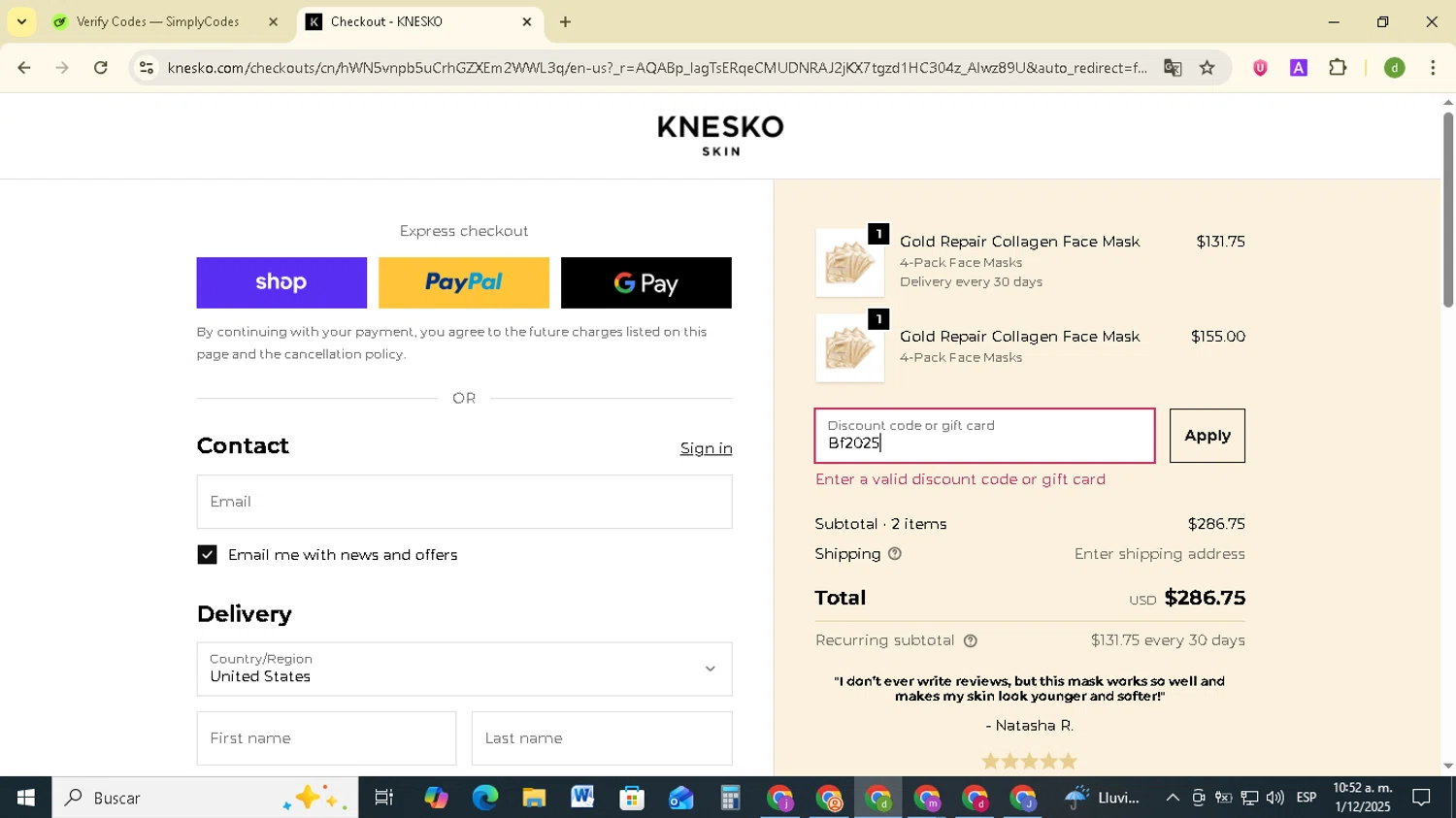This screenshot has width=1456, height=818.
Task: Open Chrome's three-dot menu
Action: click(1433, 68)
